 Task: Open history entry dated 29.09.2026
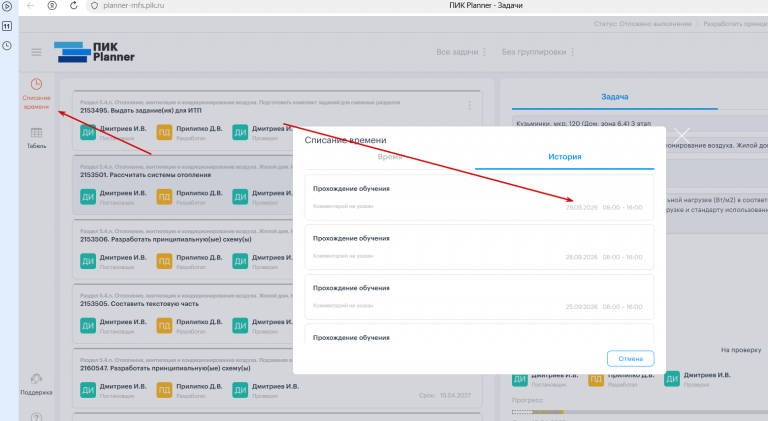(479, 197)
